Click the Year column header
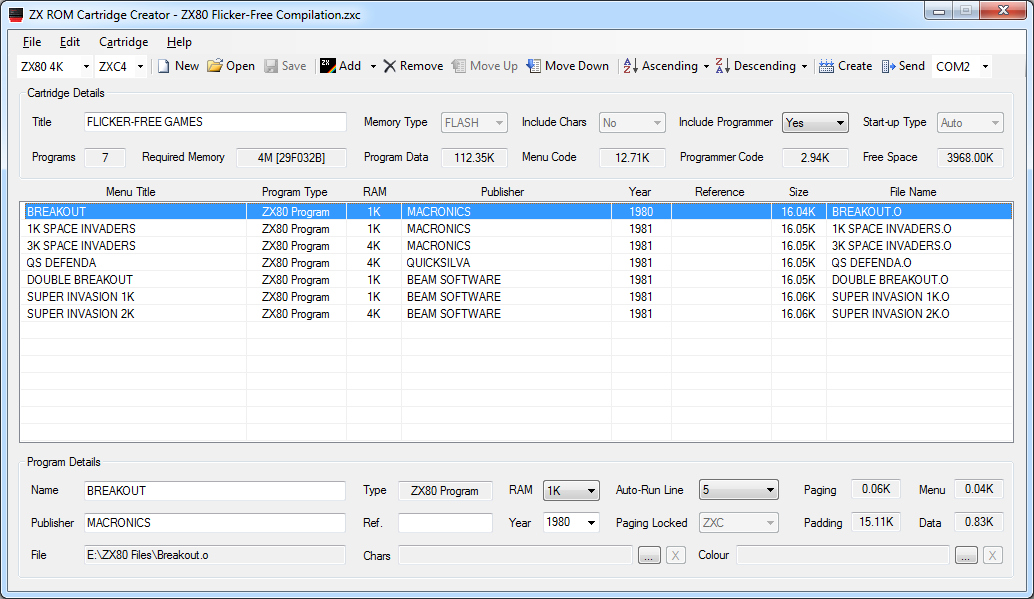This screenshot has width=1034, height=599. point(640,192)
